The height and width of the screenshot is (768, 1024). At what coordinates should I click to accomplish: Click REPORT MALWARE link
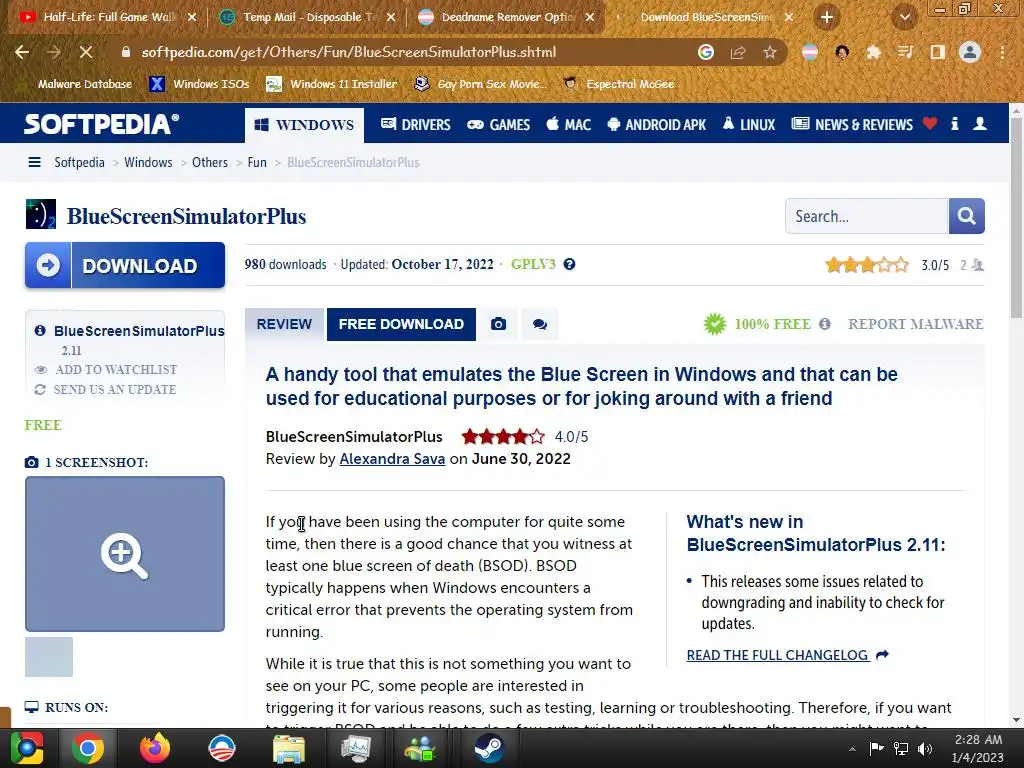point(916,324)
